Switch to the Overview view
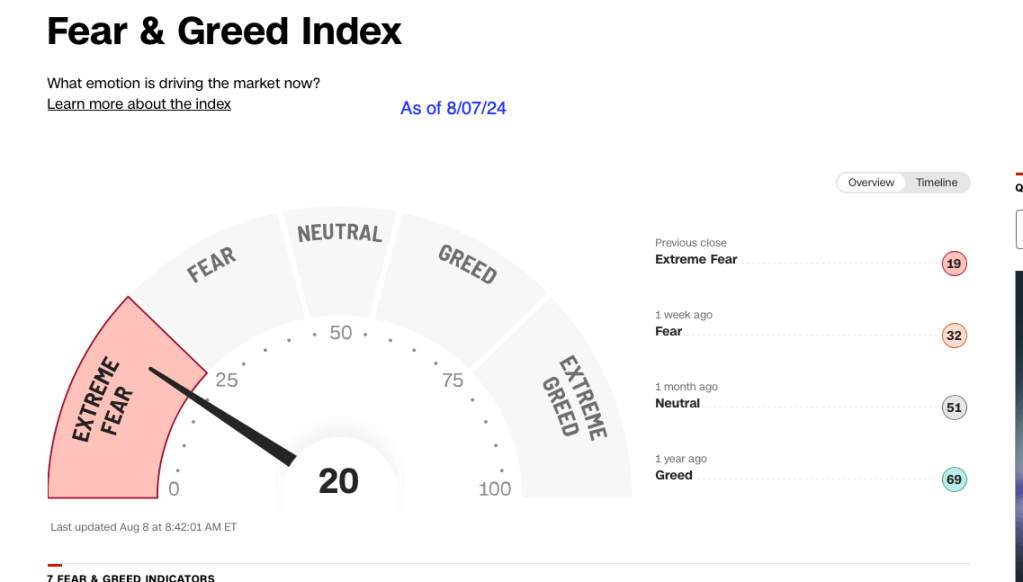 [x=871, y=183]
